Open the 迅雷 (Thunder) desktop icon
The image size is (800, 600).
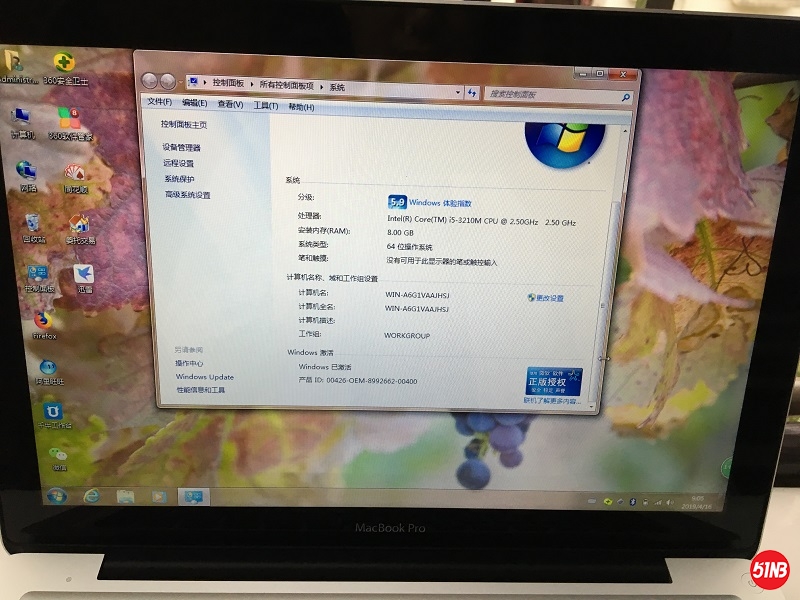[x=84, y=274]
